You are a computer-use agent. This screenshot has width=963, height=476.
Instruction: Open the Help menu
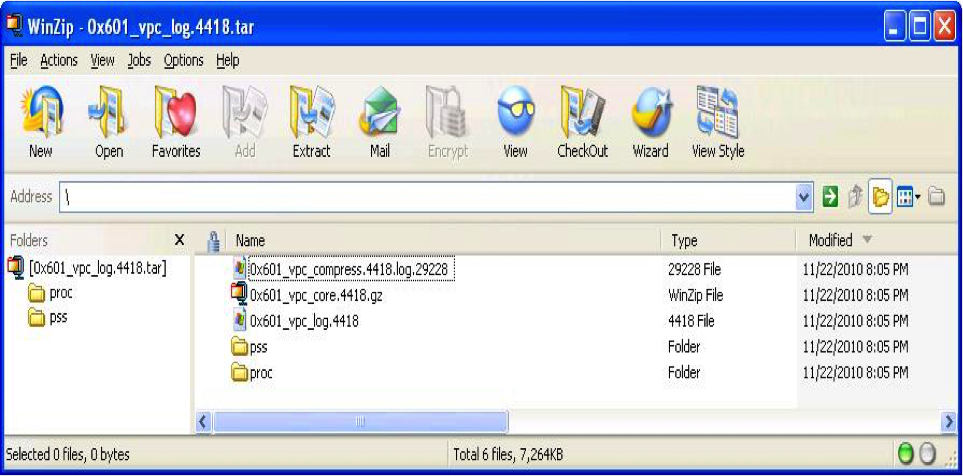228,61
